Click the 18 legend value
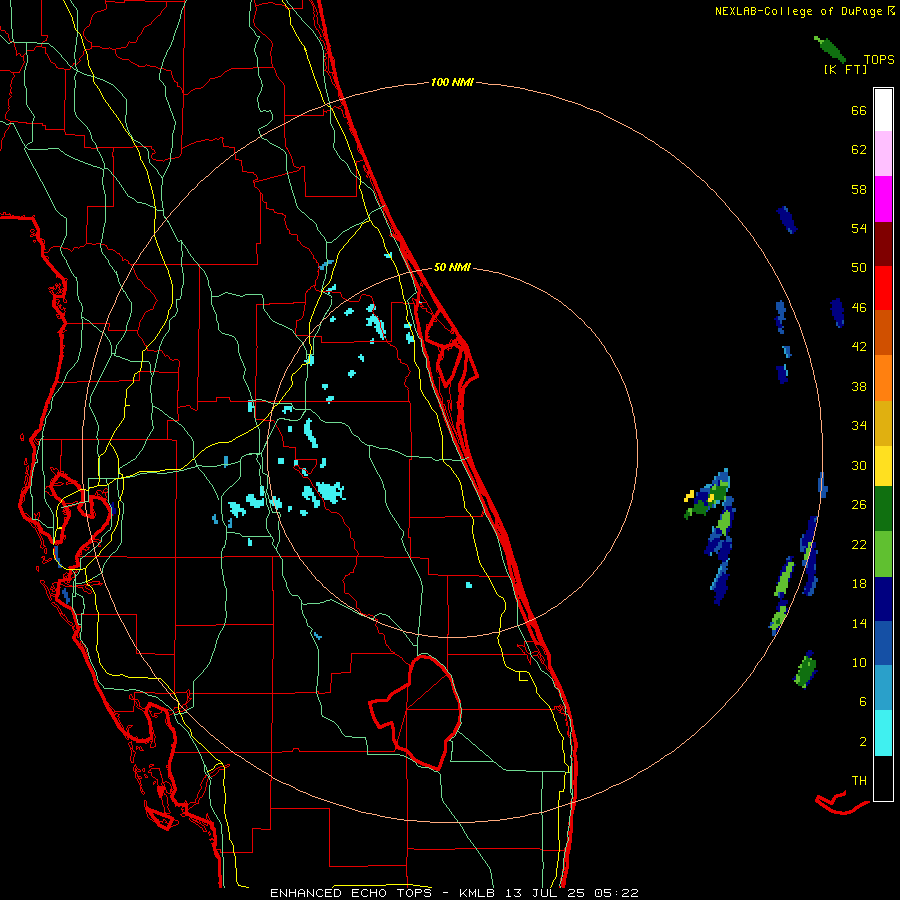 pyautogui.click(x=859, y=584)
